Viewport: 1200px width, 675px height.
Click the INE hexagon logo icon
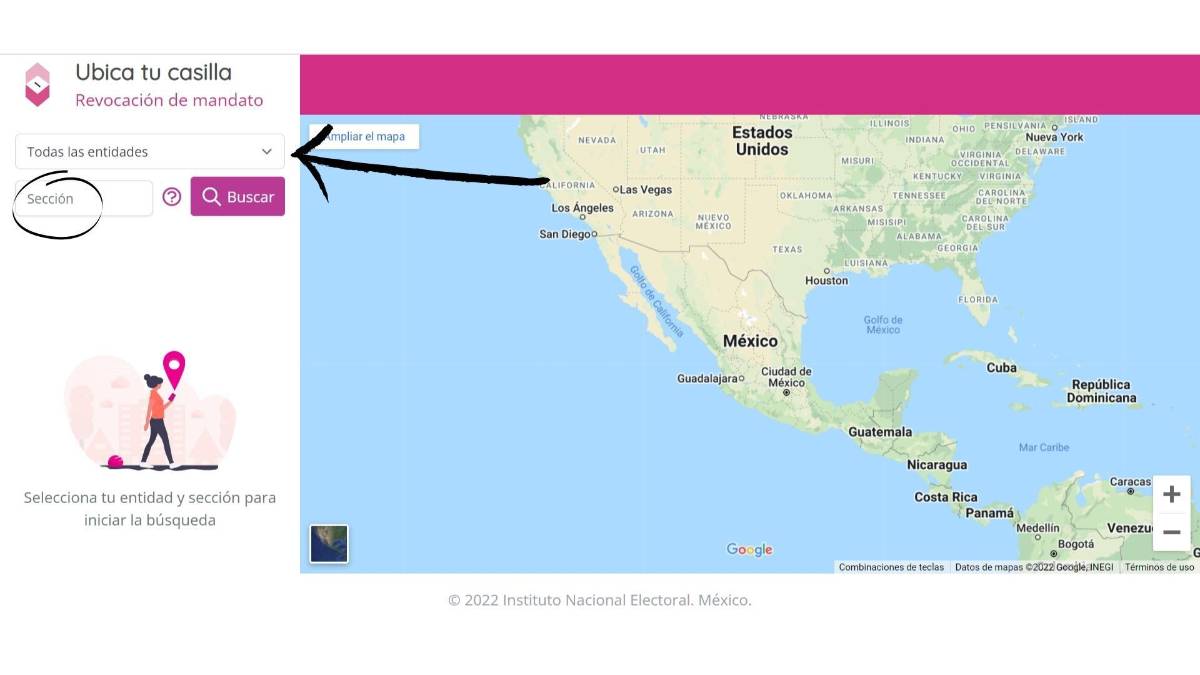pos(37,85)
